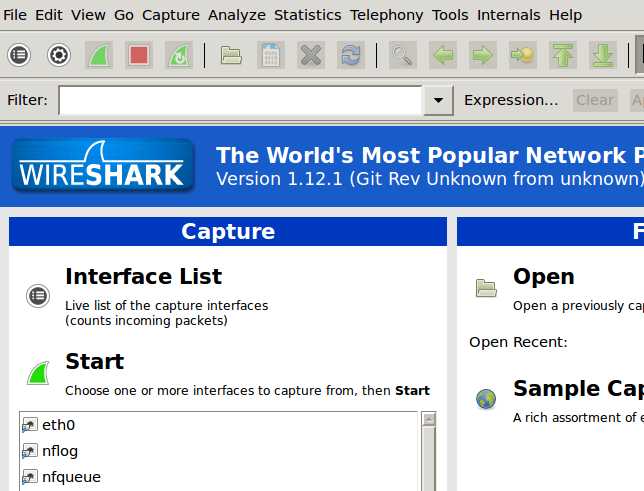Image resolution: width=644 pixels, height=491 pixels.
Task: Click the Clear filter button
Action: click(595, 100)
